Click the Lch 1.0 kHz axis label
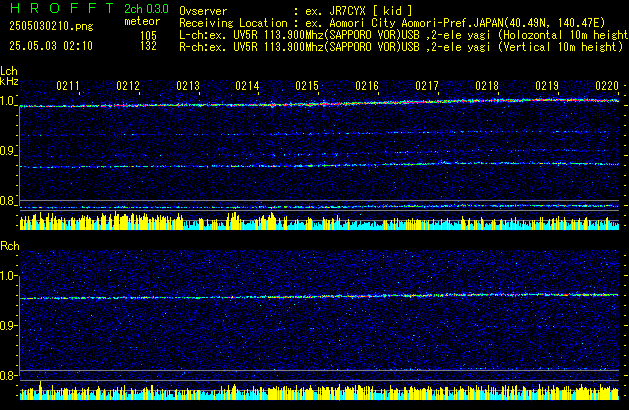The image size is (629, 410). tap(7, 101)
